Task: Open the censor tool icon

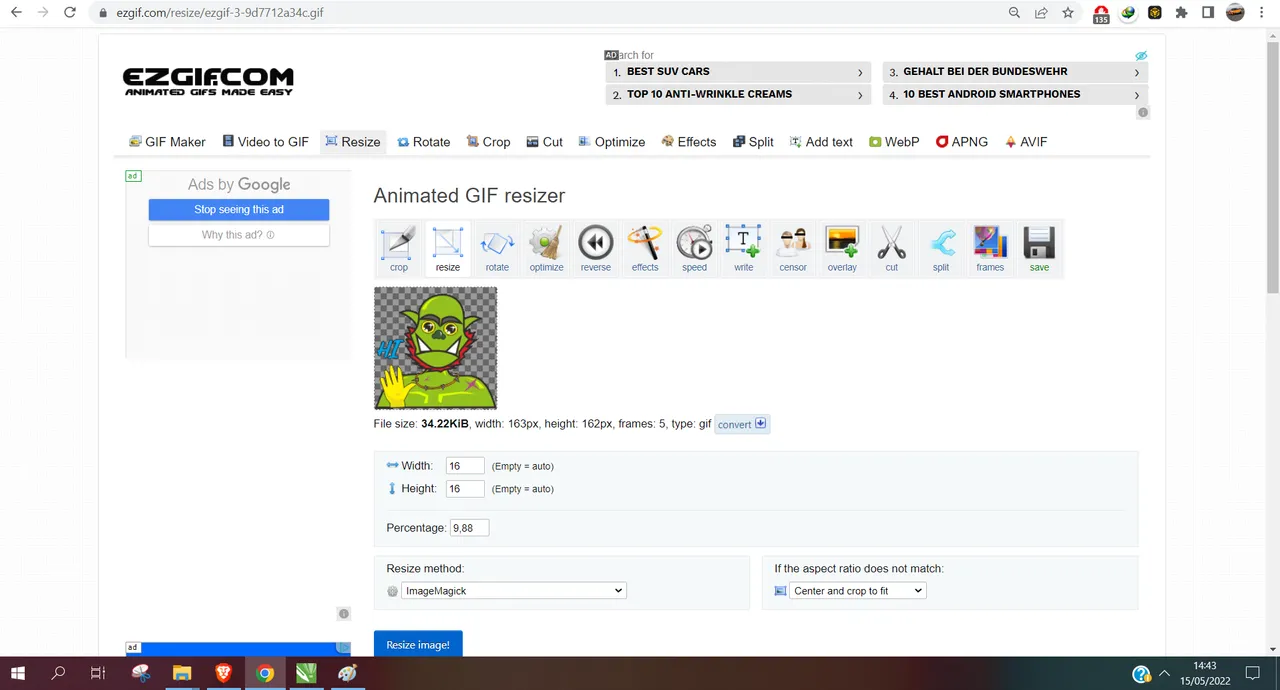Action: coord(793,248)
